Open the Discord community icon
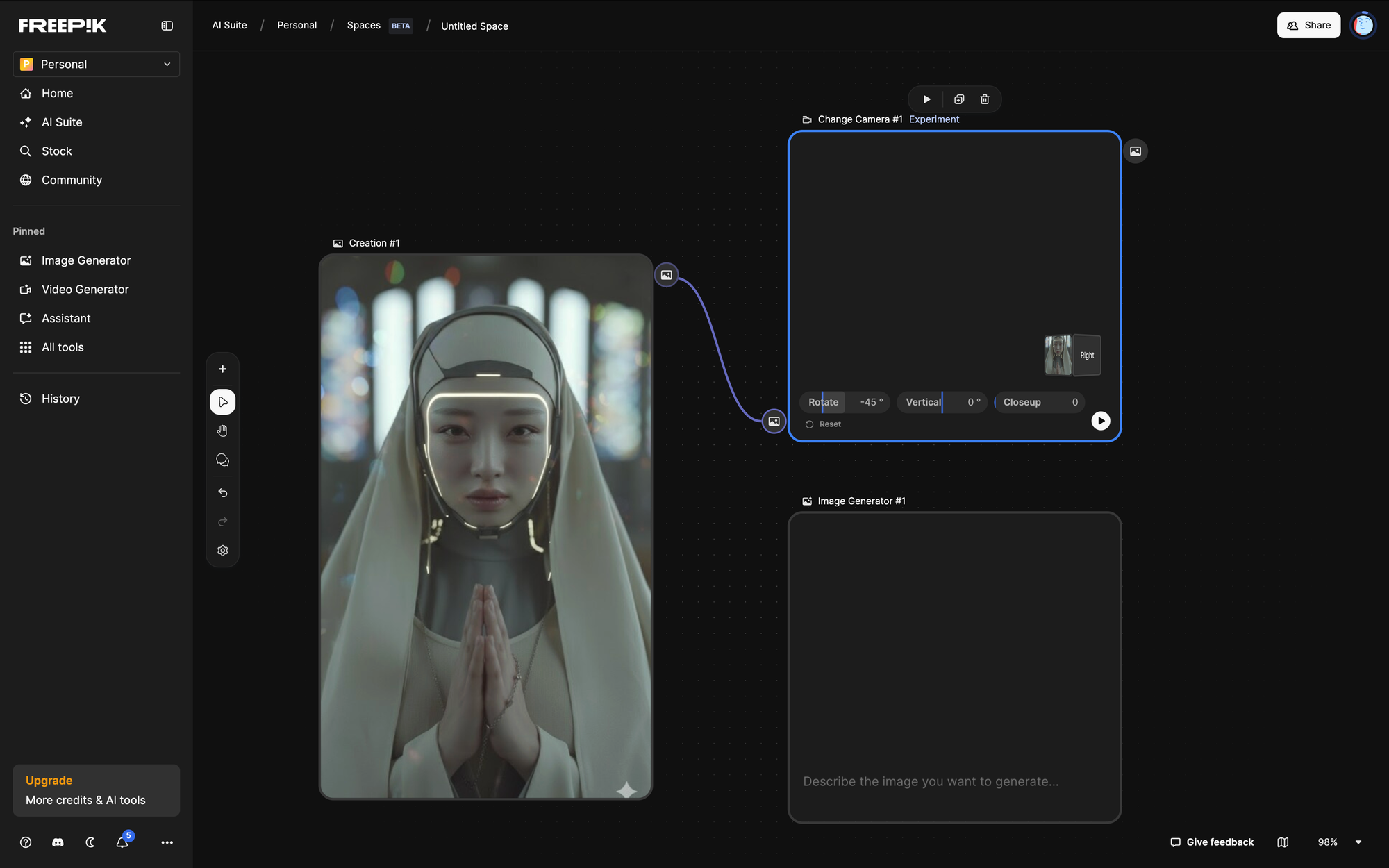This screenshot has height=868, width=1389. click(x=58, y=842)
